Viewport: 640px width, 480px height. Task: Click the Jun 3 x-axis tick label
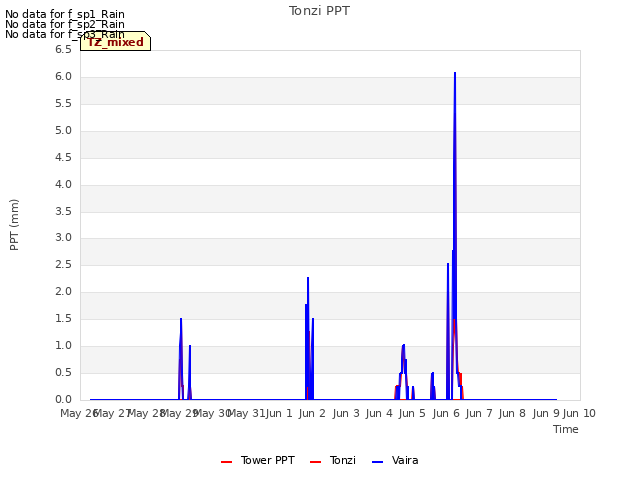pyautogui.click(x=346, y=413)
